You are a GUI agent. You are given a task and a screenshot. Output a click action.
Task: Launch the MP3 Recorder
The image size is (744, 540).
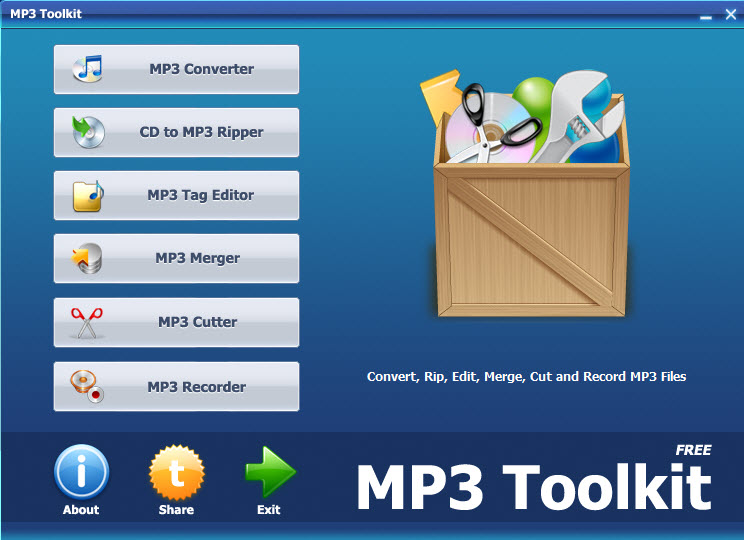(x=177, y=386)
